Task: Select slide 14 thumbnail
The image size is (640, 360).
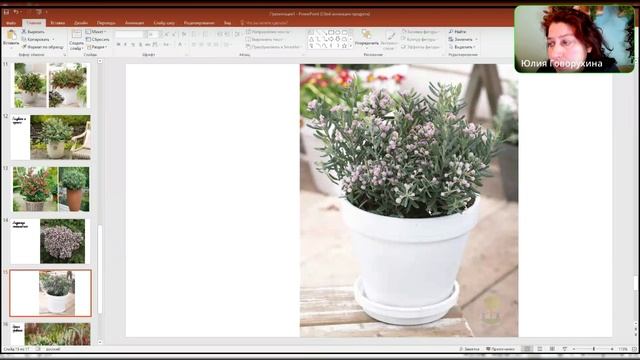Action: pos(50,241)
